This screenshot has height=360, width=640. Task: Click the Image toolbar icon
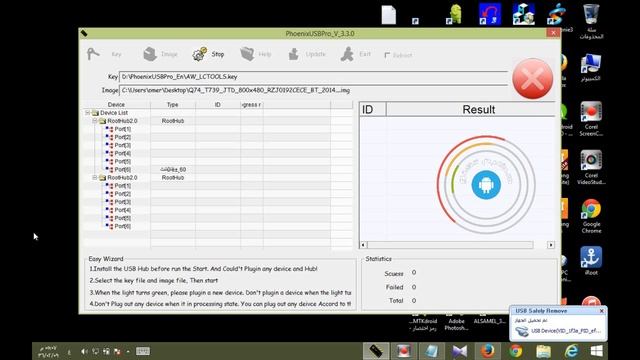(150, 54)
